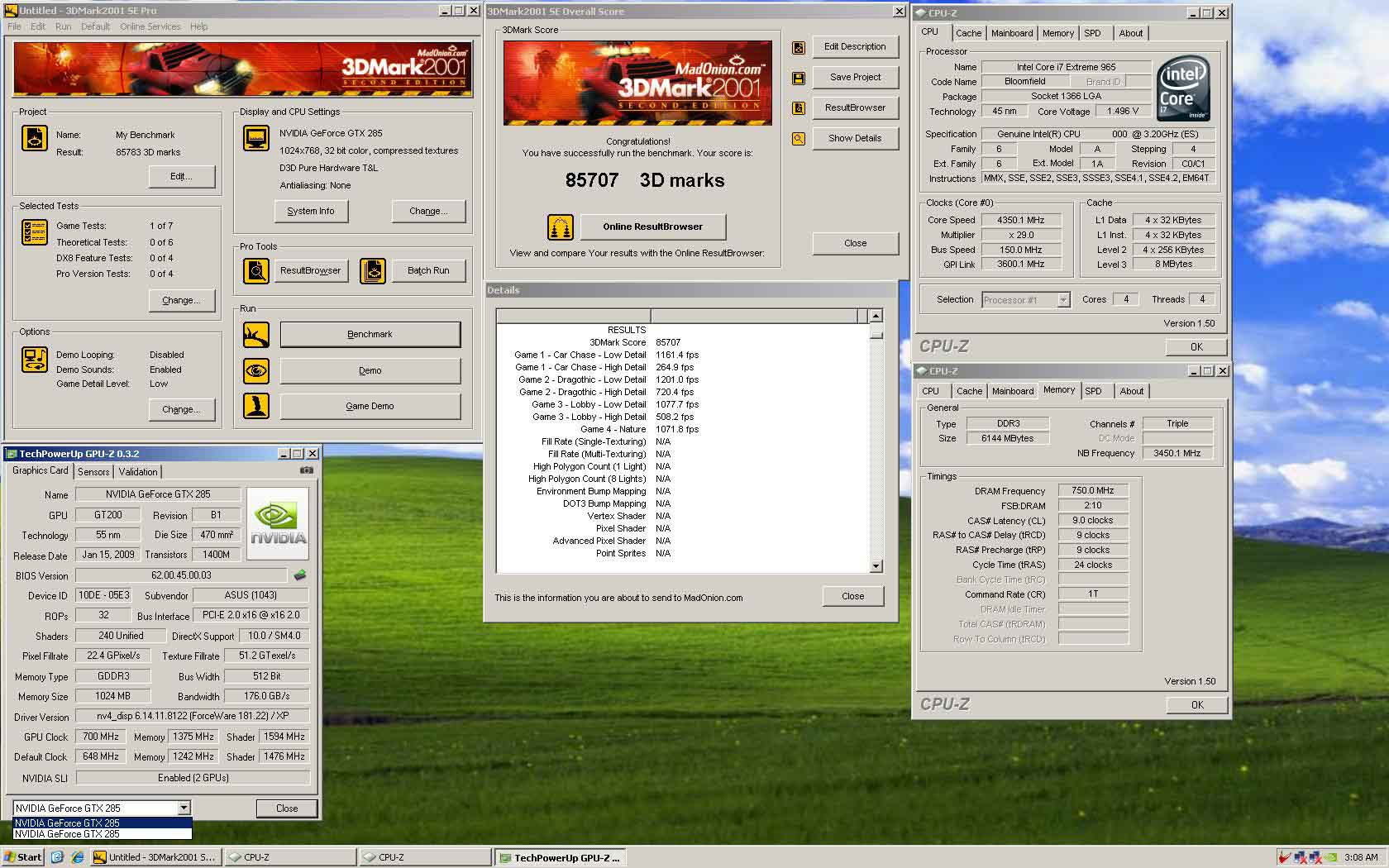Click the Batch Run button
Image resolution: width=1389 pixels, height=868 pixels.
pyautogui.click(x=428, y=270)
